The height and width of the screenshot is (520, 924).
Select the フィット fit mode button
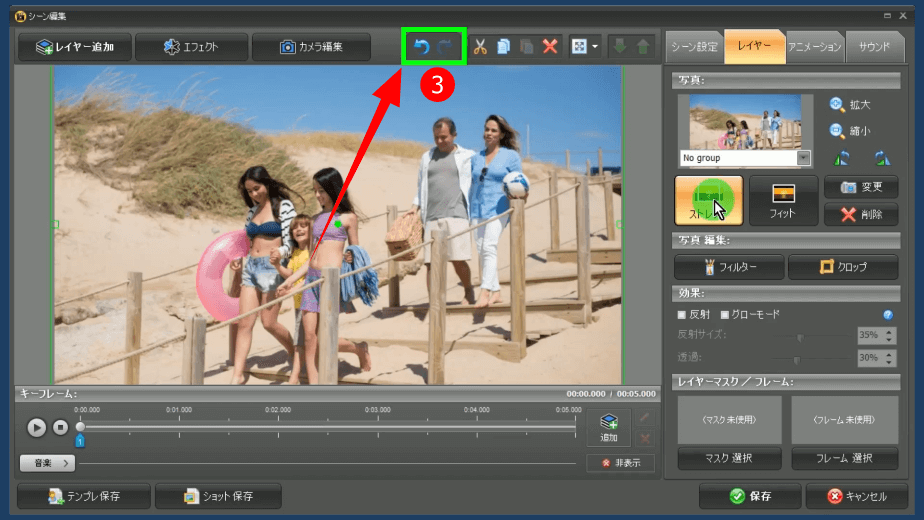783,200
